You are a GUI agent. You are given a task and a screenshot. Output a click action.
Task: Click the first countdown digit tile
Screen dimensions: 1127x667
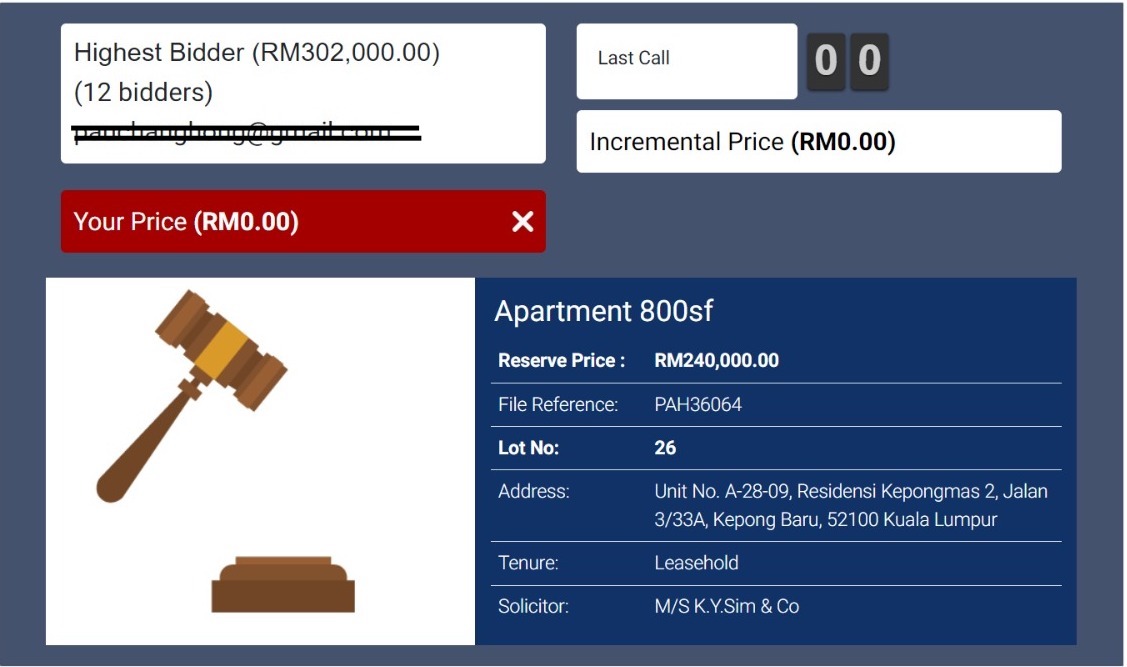(826, 61)
